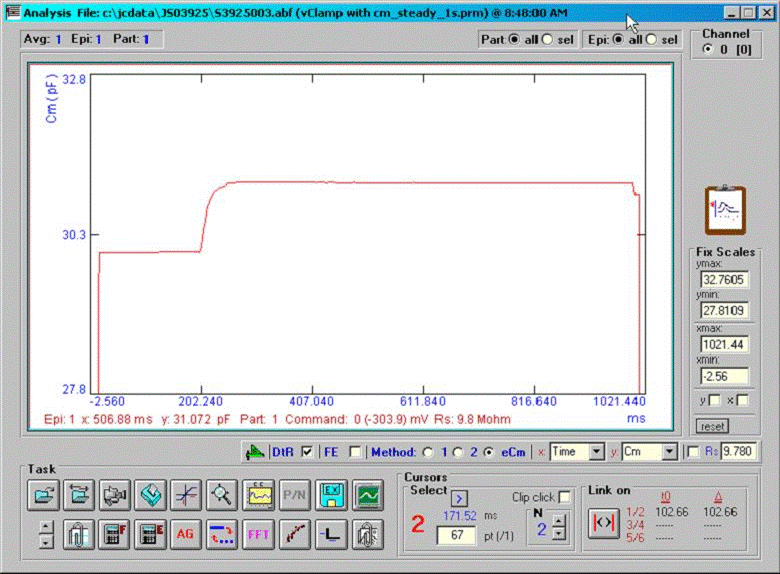Toggle the DtR checkbox
This screenshot has height=574, width=780.
[x=307, y=452]
